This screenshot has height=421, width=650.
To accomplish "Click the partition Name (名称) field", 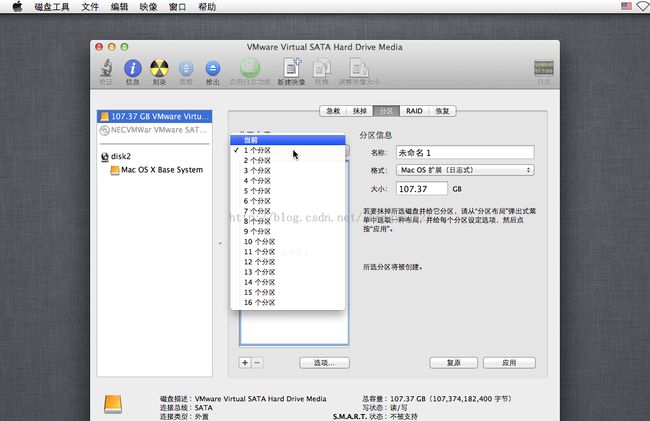I will [x=465, y=152].
